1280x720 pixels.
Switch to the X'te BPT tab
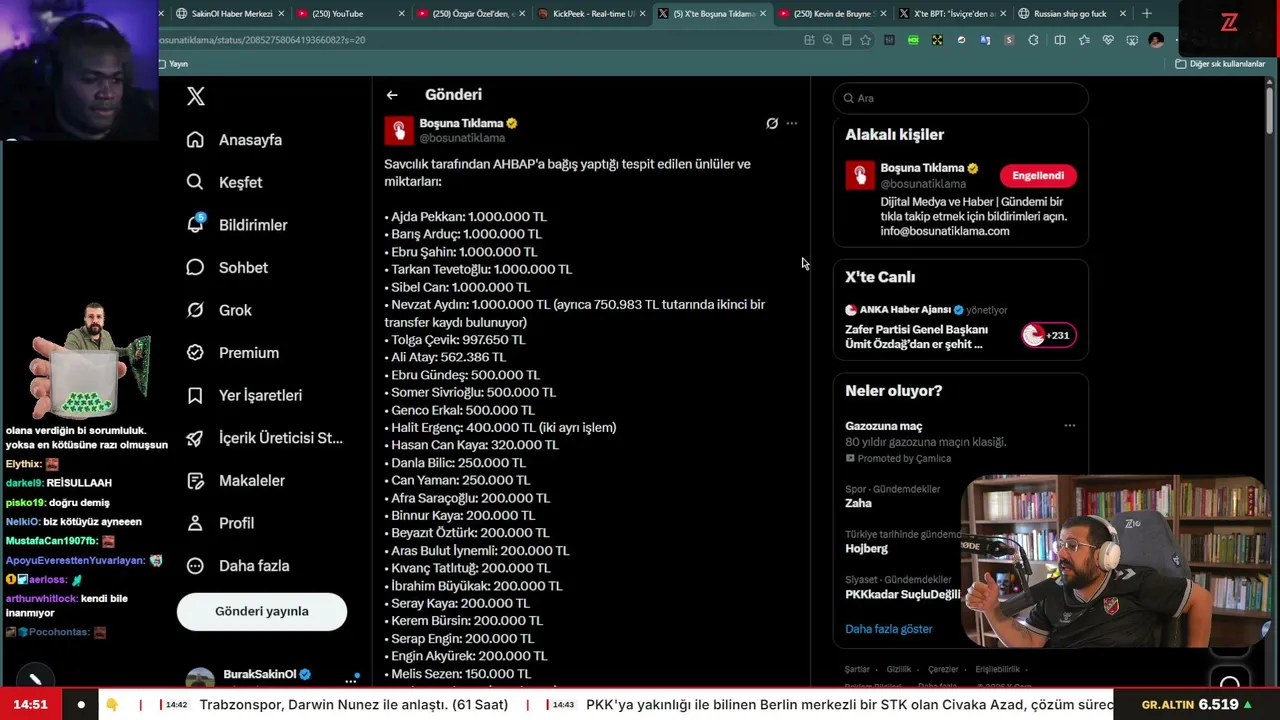tap(954, 14)
